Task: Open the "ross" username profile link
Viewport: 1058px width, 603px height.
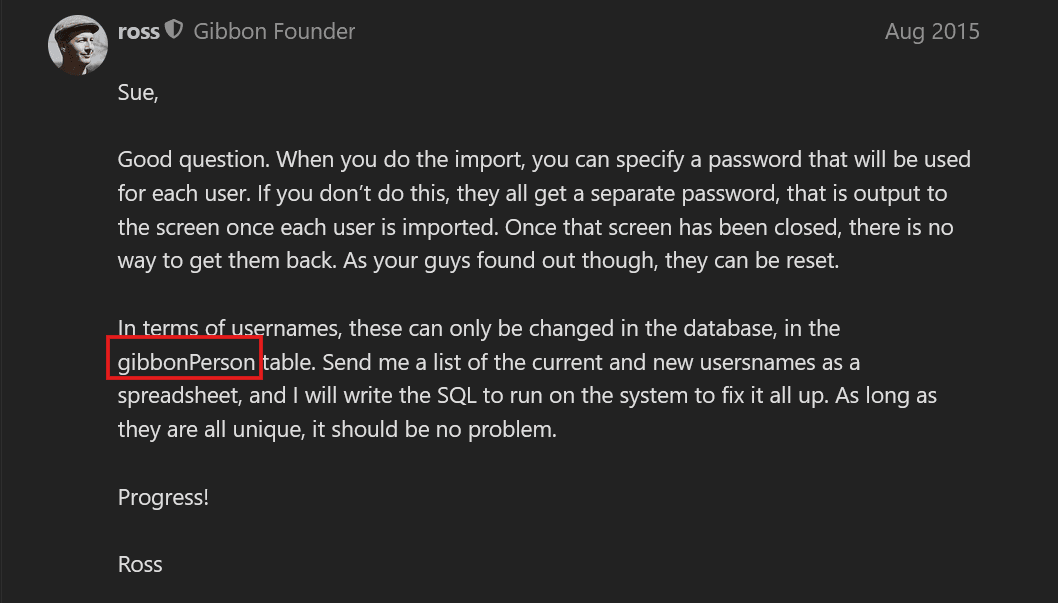Action: click(138, 32)
